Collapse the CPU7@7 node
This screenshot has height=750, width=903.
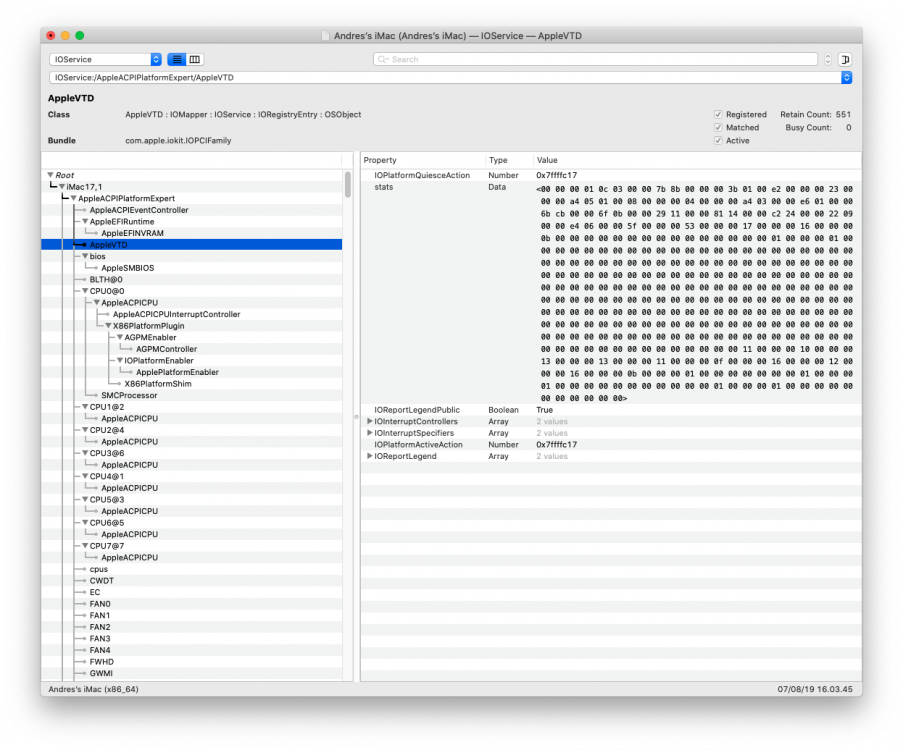[85, 546]
